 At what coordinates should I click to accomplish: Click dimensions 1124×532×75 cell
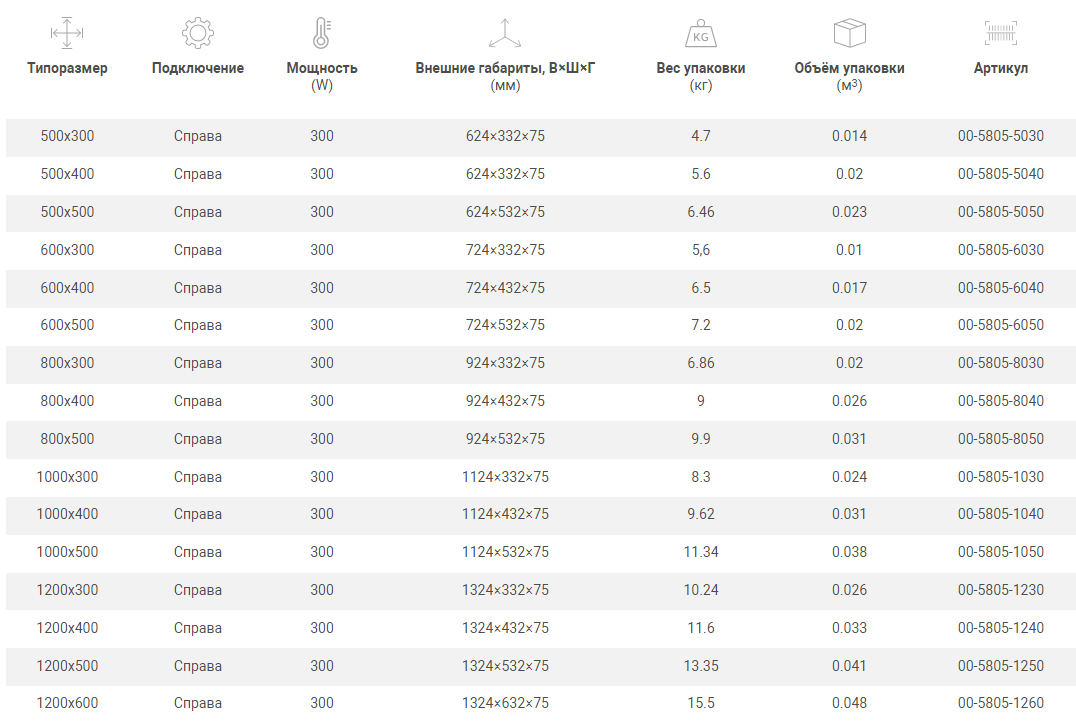pos(505,552)
